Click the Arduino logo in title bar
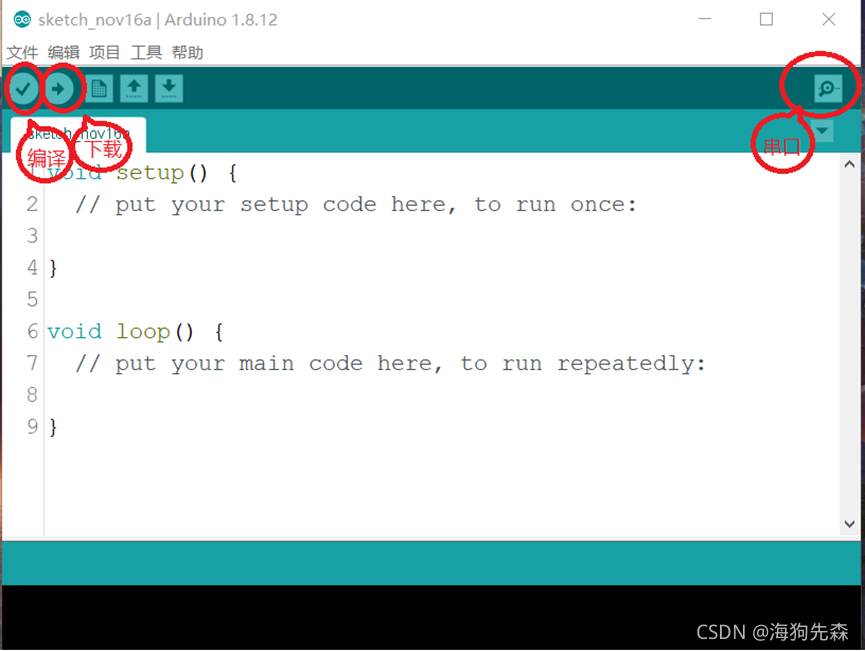Image resolution: width=865 pixels, height=651 pixels. 22,20
